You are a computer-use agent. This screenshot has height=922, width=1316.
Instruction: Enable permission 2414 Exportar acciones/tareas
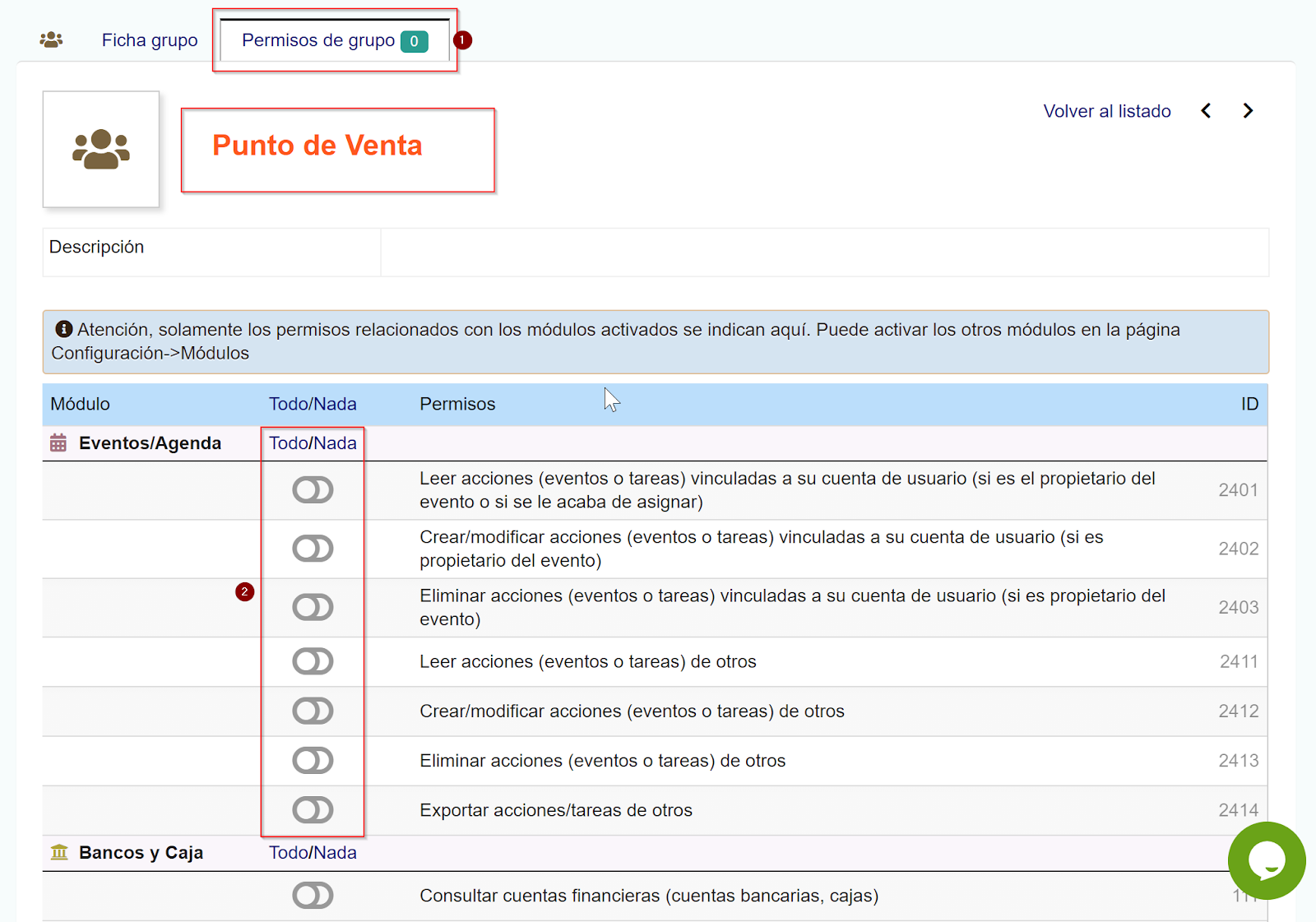pyautogui.click(x=313, y=810)
